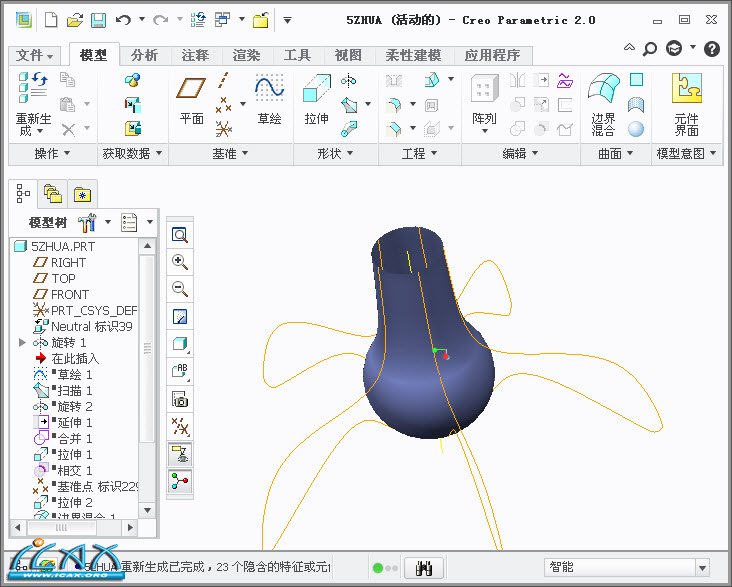Click the FRONT datum plane item
The width and height of the screenshot is (732, 587).
69,295
